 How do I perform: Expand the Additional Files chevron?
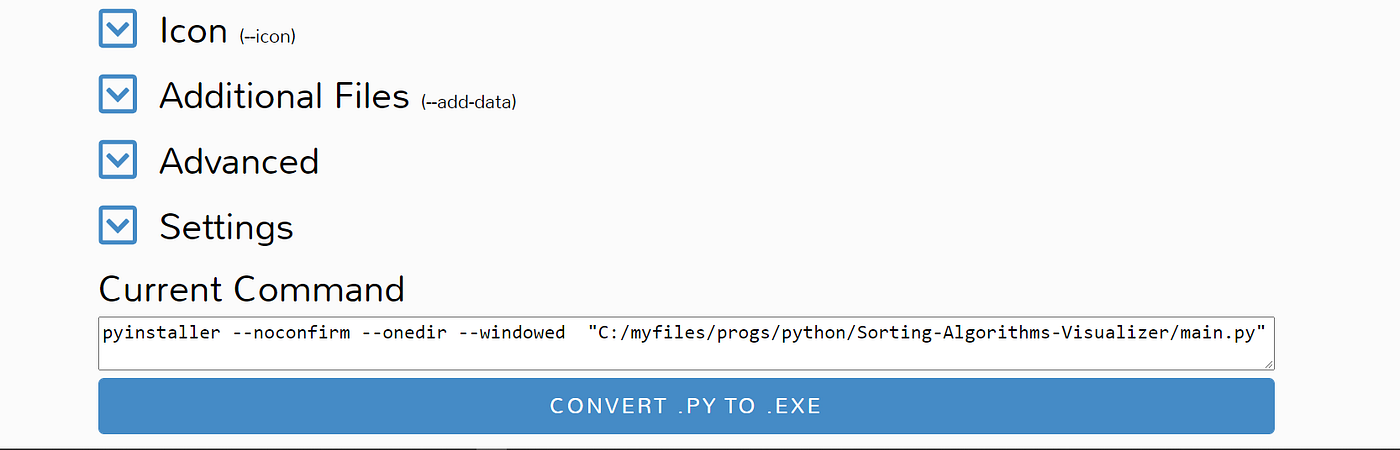[x=118, y=95]
